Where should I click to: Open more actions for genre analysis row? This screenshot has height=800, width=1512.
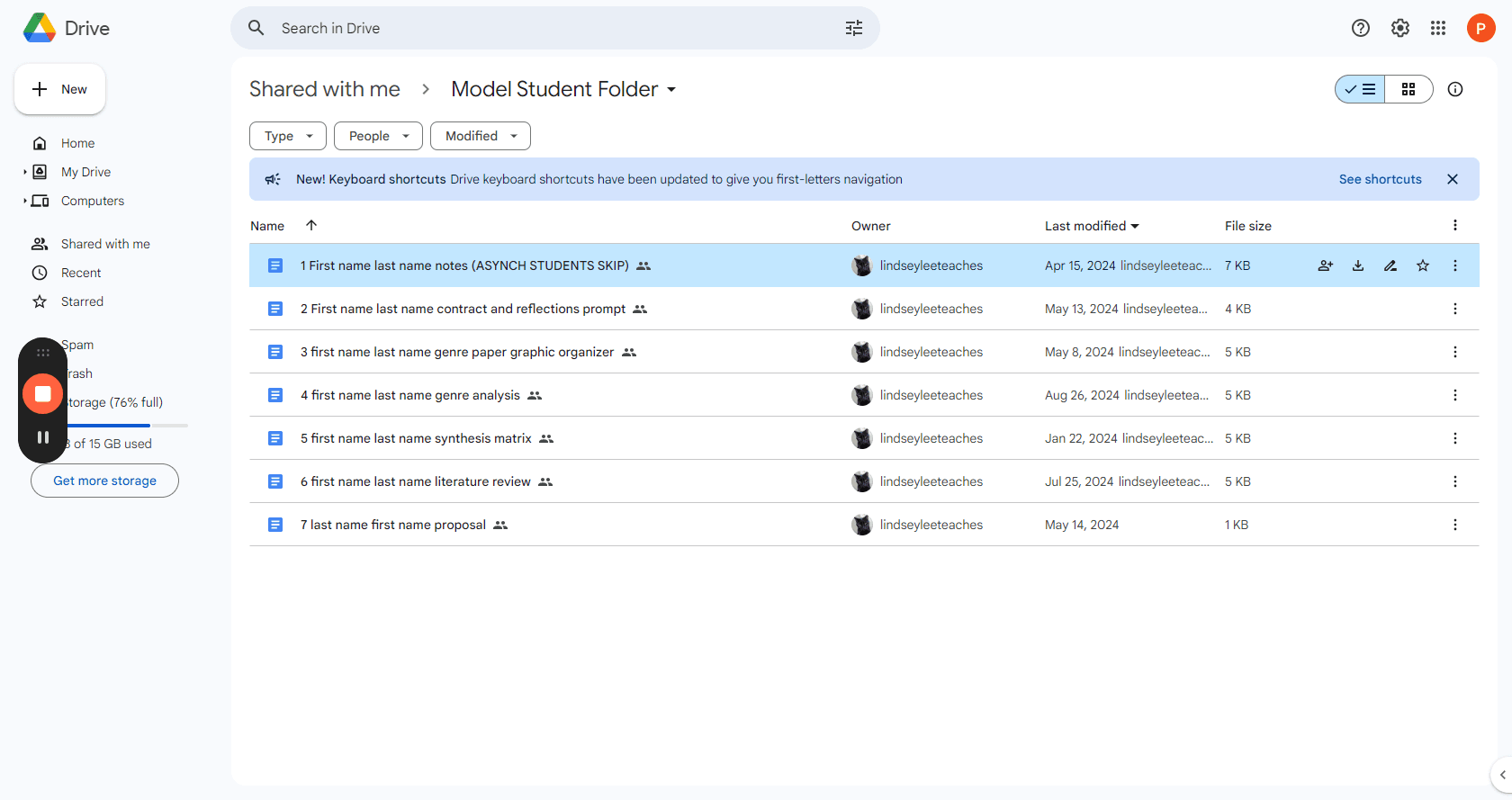1455,395
